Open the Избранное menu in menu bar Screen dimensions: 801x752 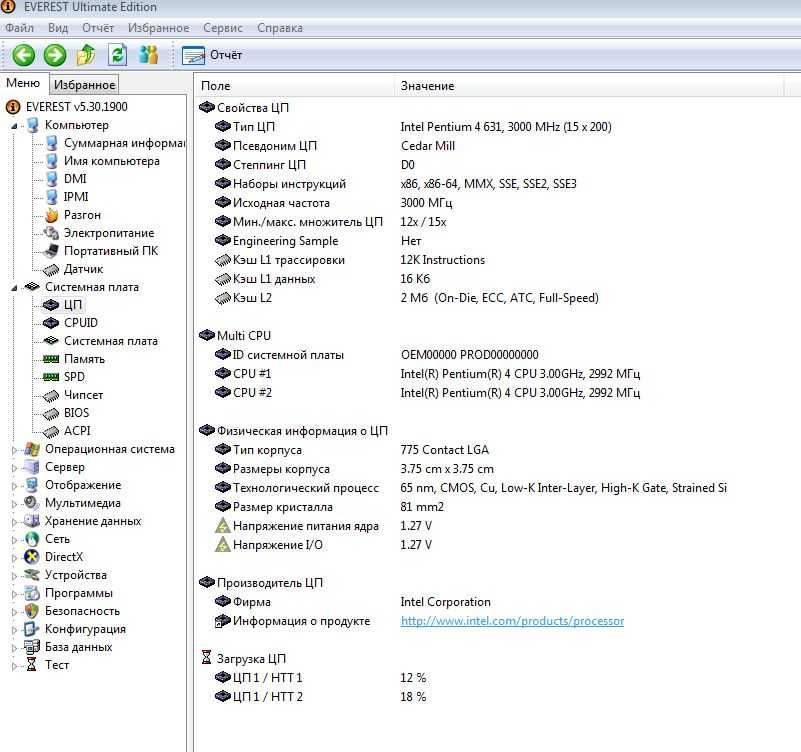click(158, 28)
